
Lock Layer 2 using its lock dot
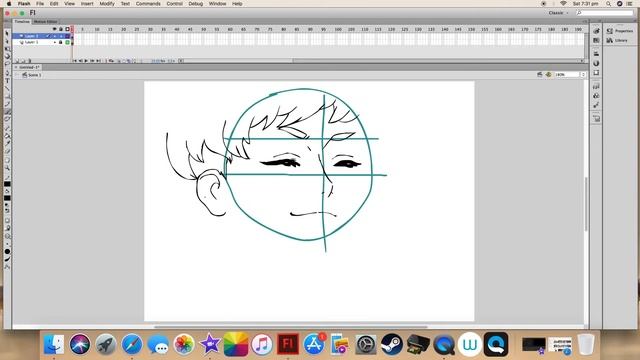[61, 36]
